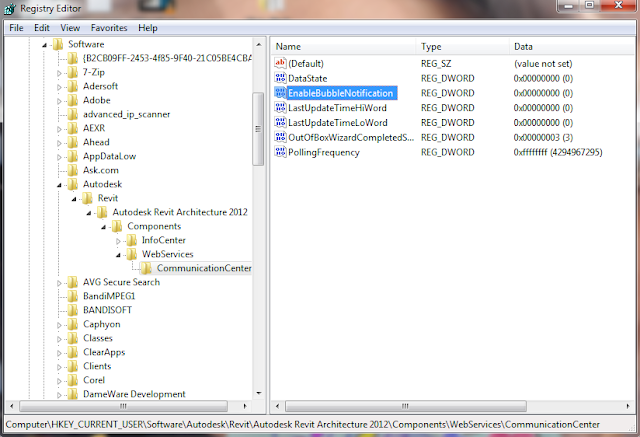The width and height of the screenshot is (640, 437).
Task: Click the AppDataLow folder icon
Action: pyautogui.click(x=73, y=156)
